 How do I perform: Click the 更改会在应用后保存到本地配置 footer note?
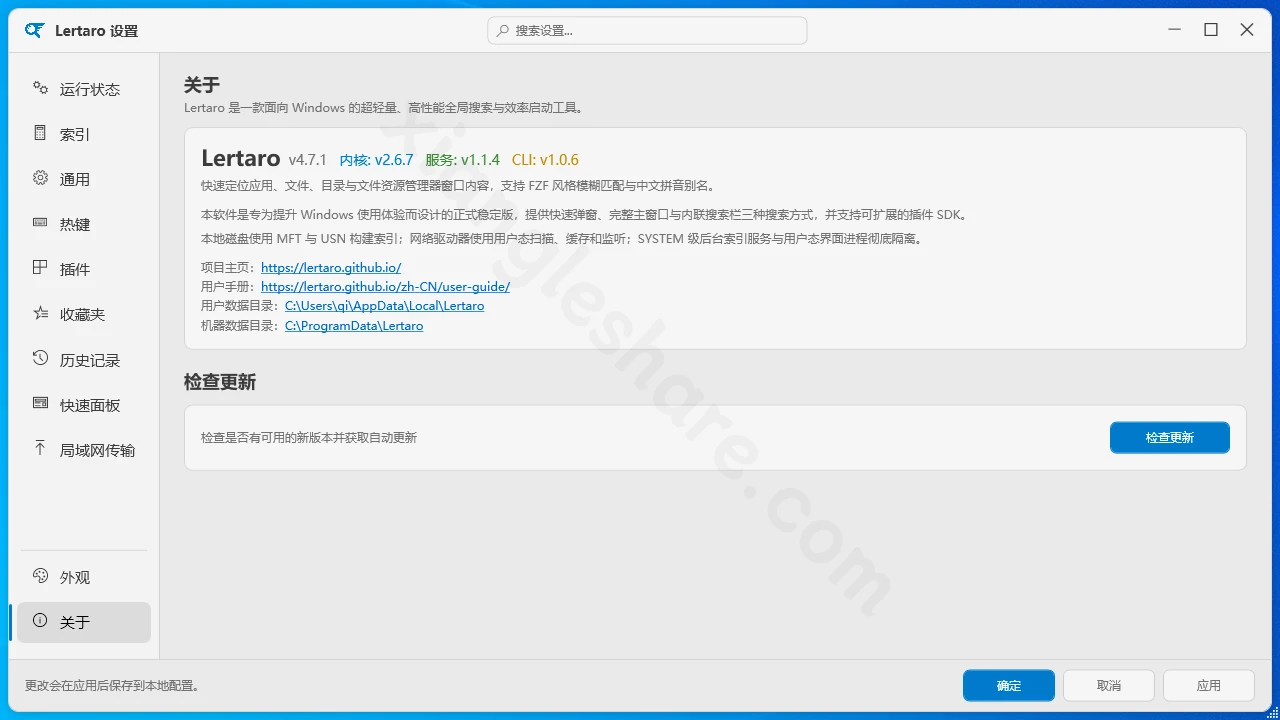tap(112, 686)
